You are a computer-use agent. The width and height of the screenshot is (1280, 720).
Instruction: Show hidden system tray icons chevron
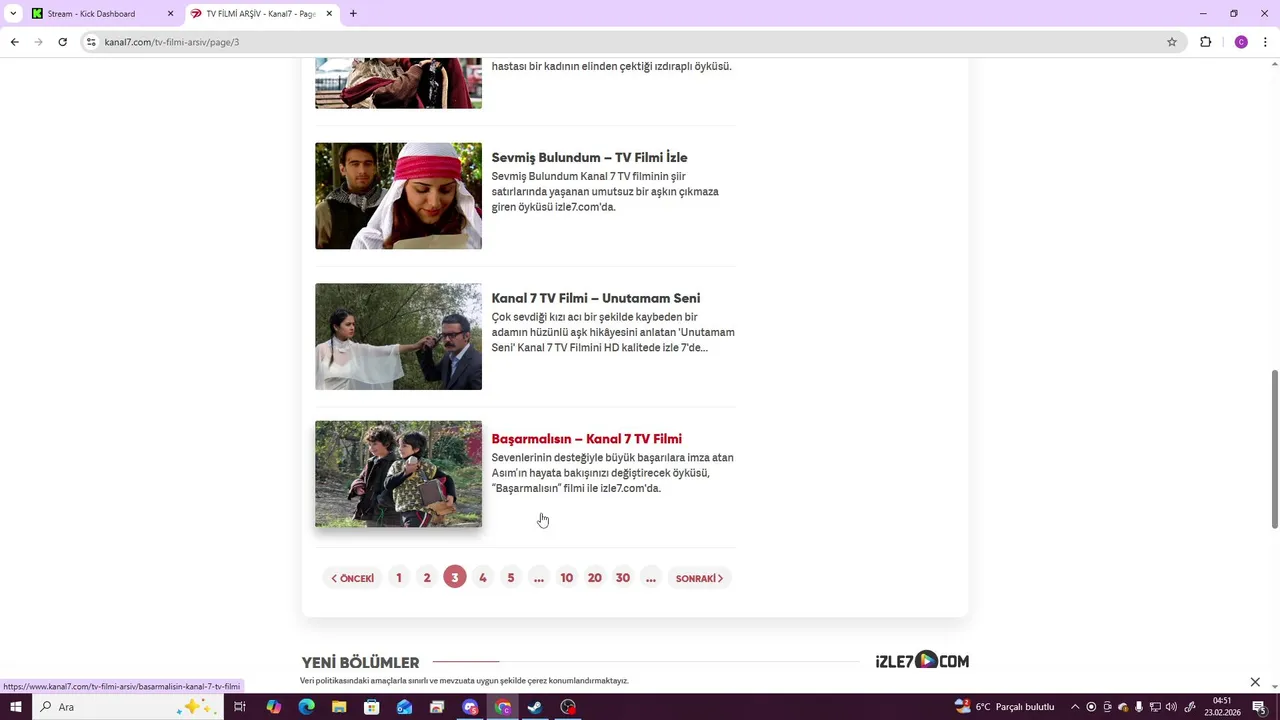tap(1075, 707)
